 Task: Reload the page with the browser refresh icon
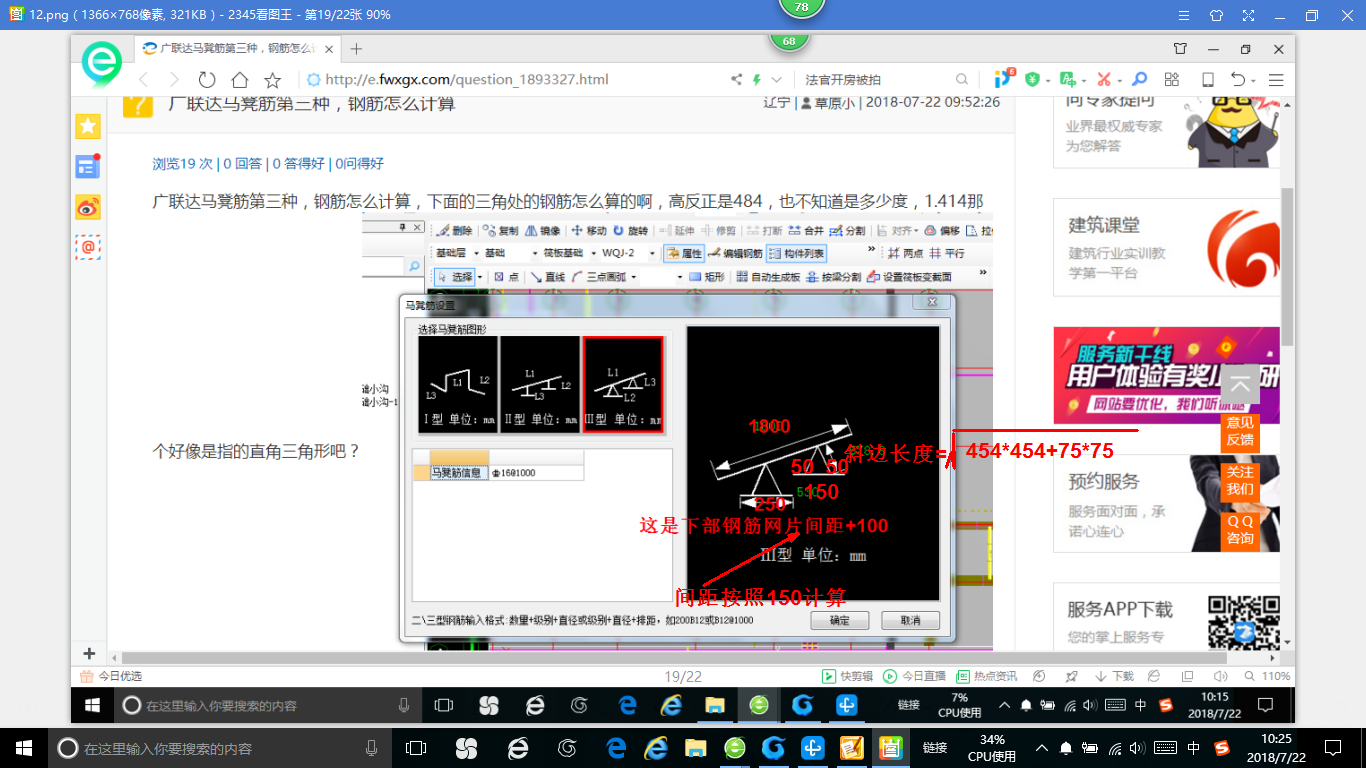[207, 80]
